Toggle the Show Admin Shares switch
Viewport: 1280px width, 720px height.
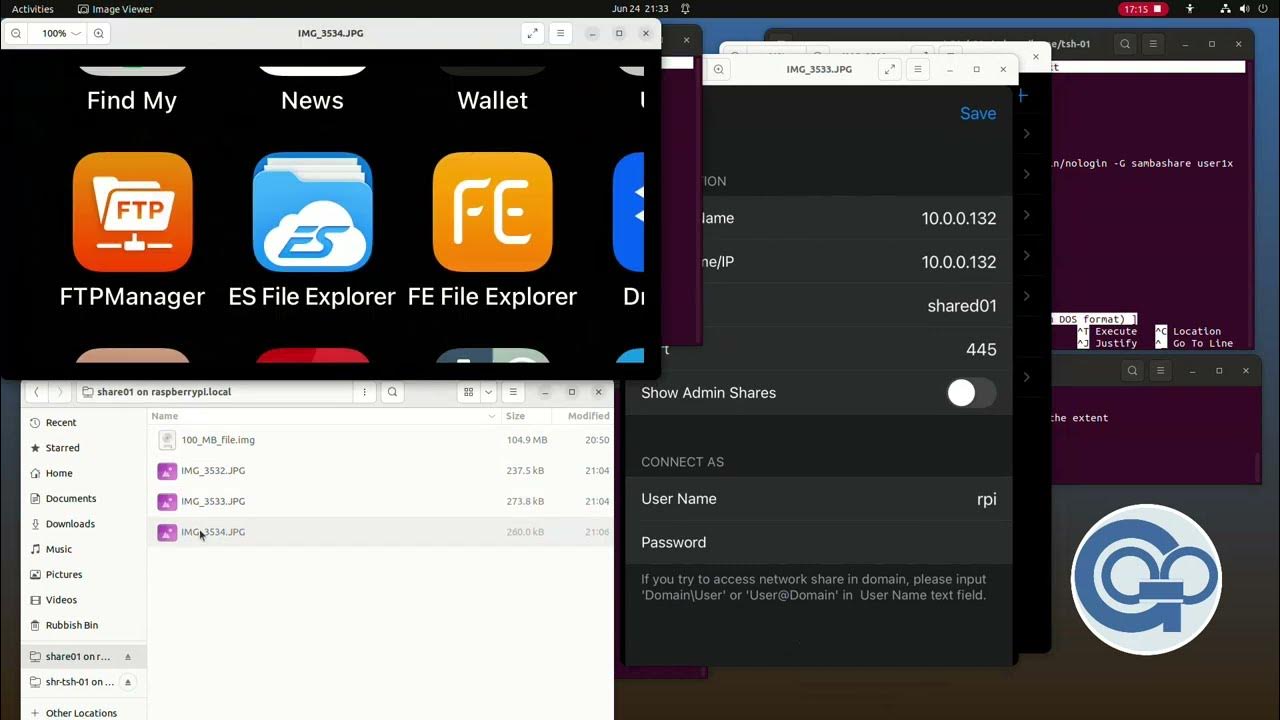971,393
